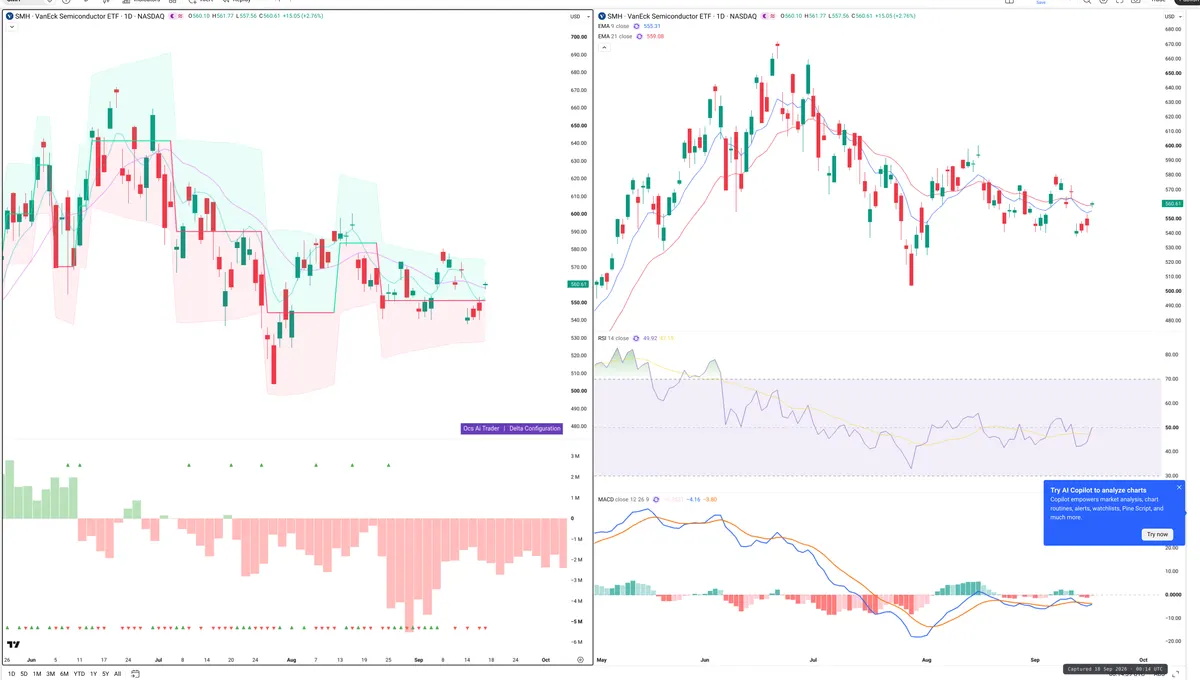Click the VanEck logo in the right chart title
Viewport: 1200px width, 680px height.
click(601, 17)
